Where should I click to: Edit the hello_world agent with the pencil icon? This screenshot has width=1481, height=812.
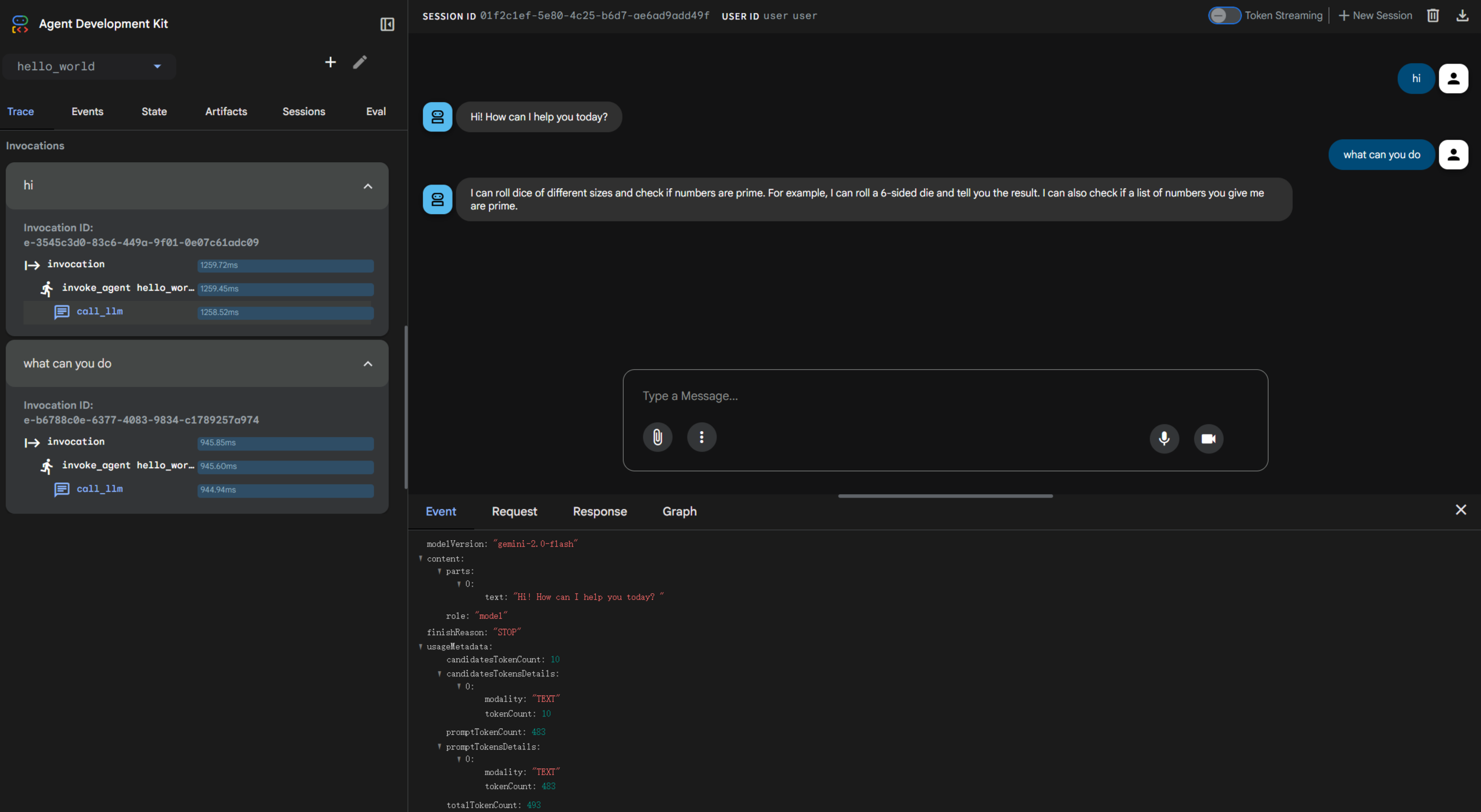pos(361,62)
